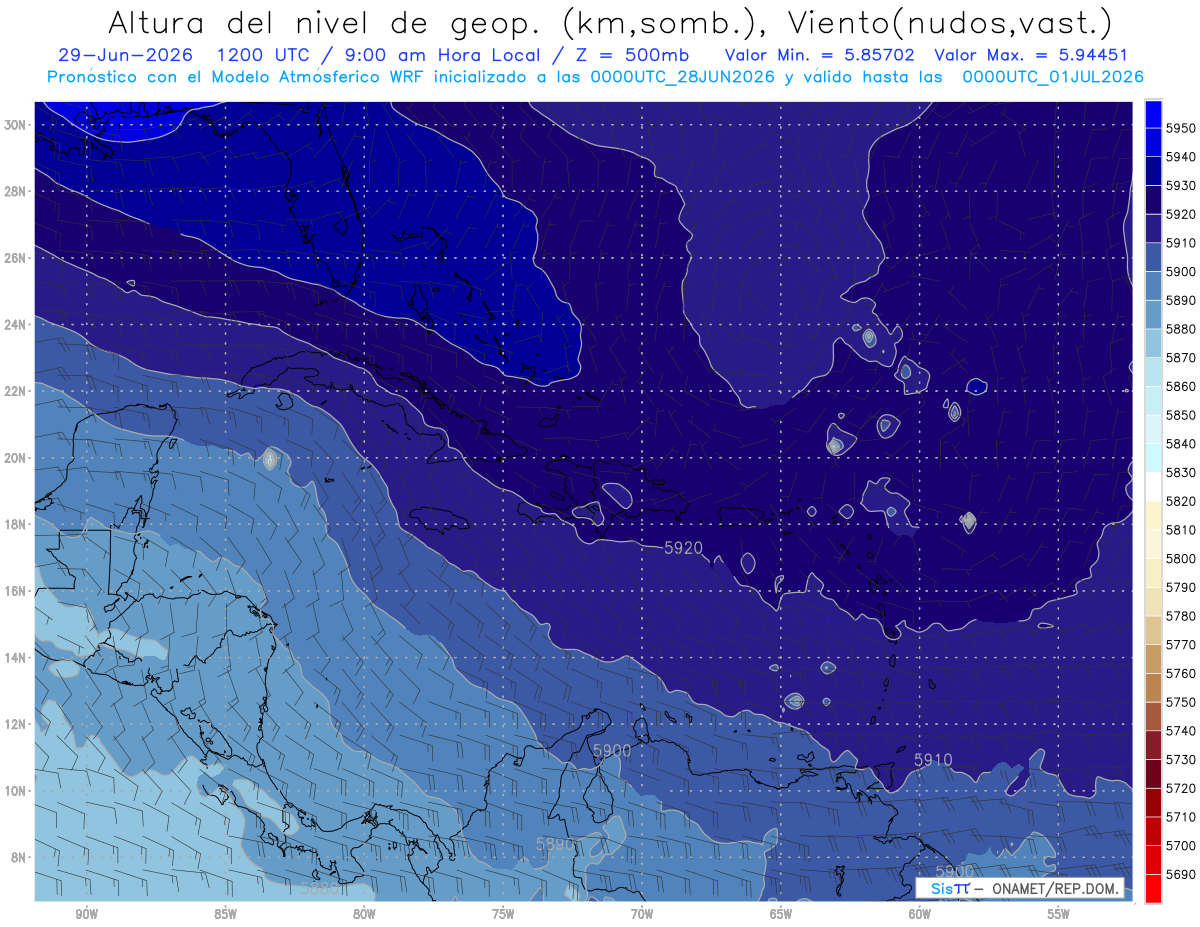Click the '5760' color bar label
The height and width of the screenshot is (927, 1200).
pyautogui.click(x=1180, y=673)
